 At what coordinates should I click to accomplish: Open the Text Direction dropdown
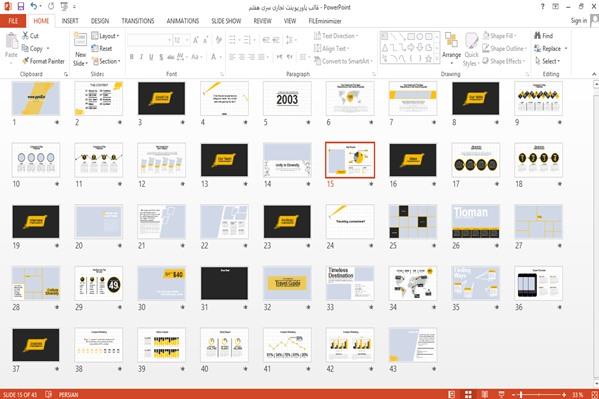click(x=336, y=36)
